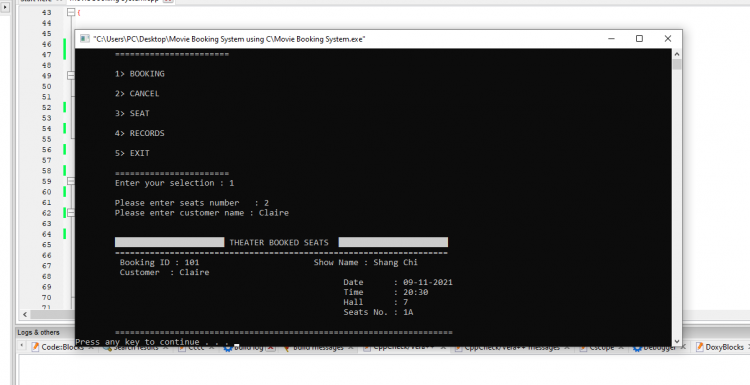Click the side panel arrow button at top-left
The width and height of the screenshot is (750, 385).
tap(5, 7)
